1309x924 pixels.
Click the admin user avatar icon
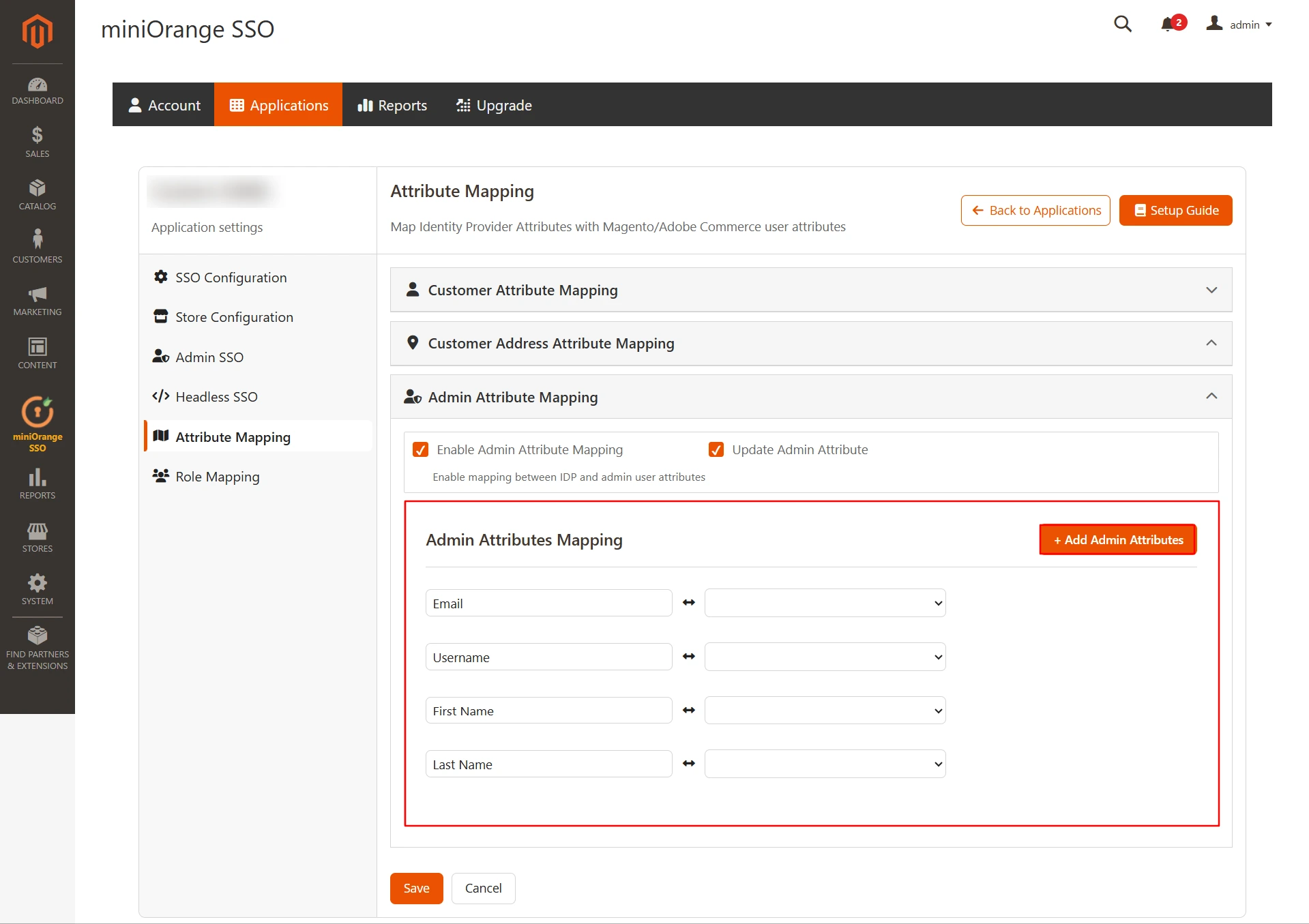pyautogui.click(x=1214, y=24)
